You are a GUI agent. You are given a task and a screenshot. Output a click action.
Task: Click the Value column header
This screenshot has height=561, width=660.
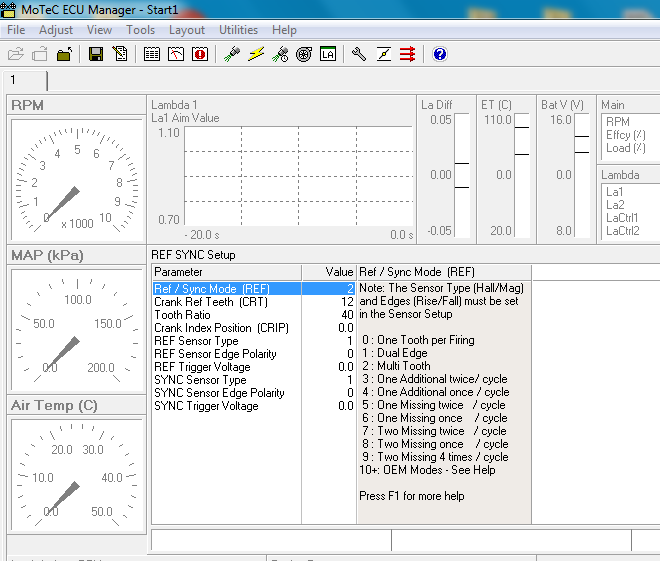coord(329,272)
